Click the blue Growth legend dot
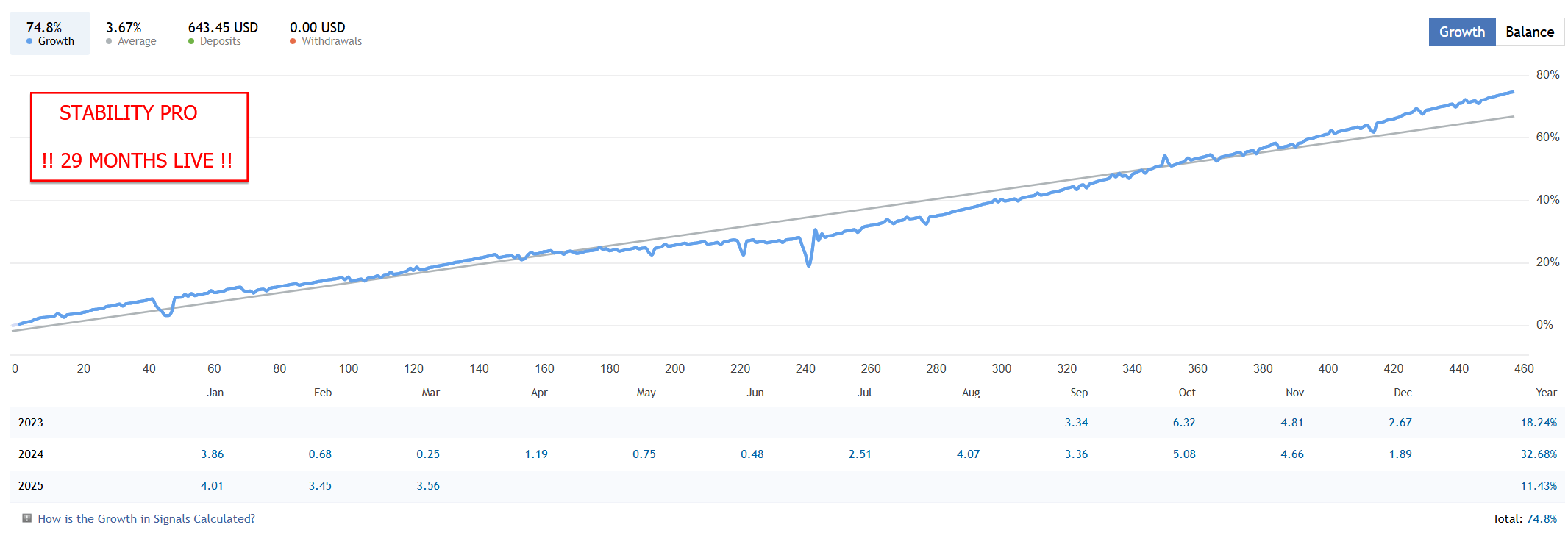The width and height of the screenshot is (1568, 533). coord(29,42)
